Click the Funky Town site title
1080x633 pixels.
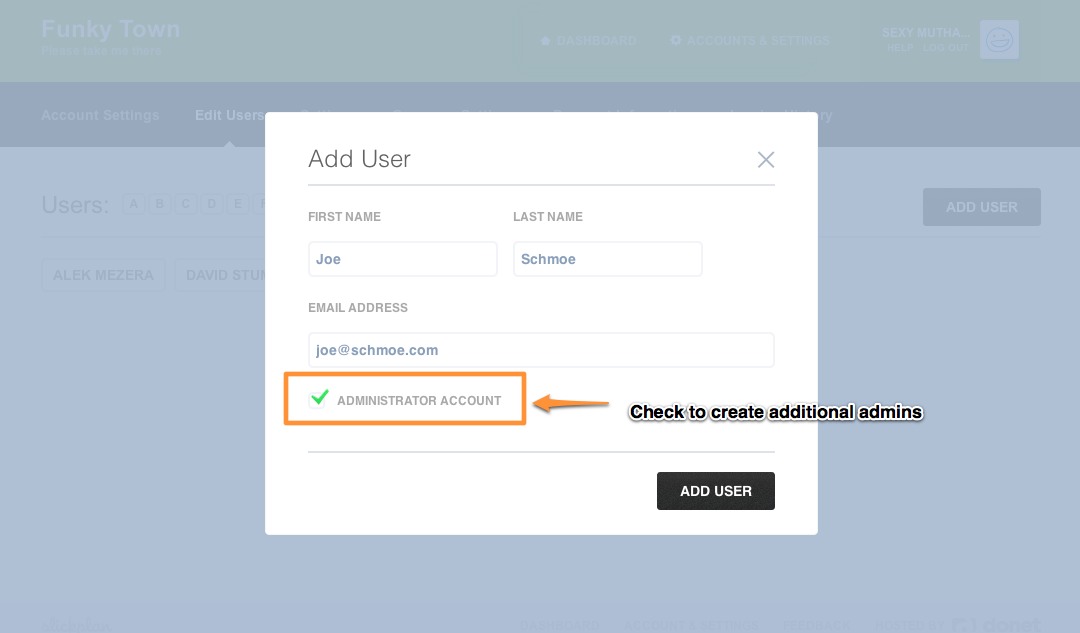point(111,28)
